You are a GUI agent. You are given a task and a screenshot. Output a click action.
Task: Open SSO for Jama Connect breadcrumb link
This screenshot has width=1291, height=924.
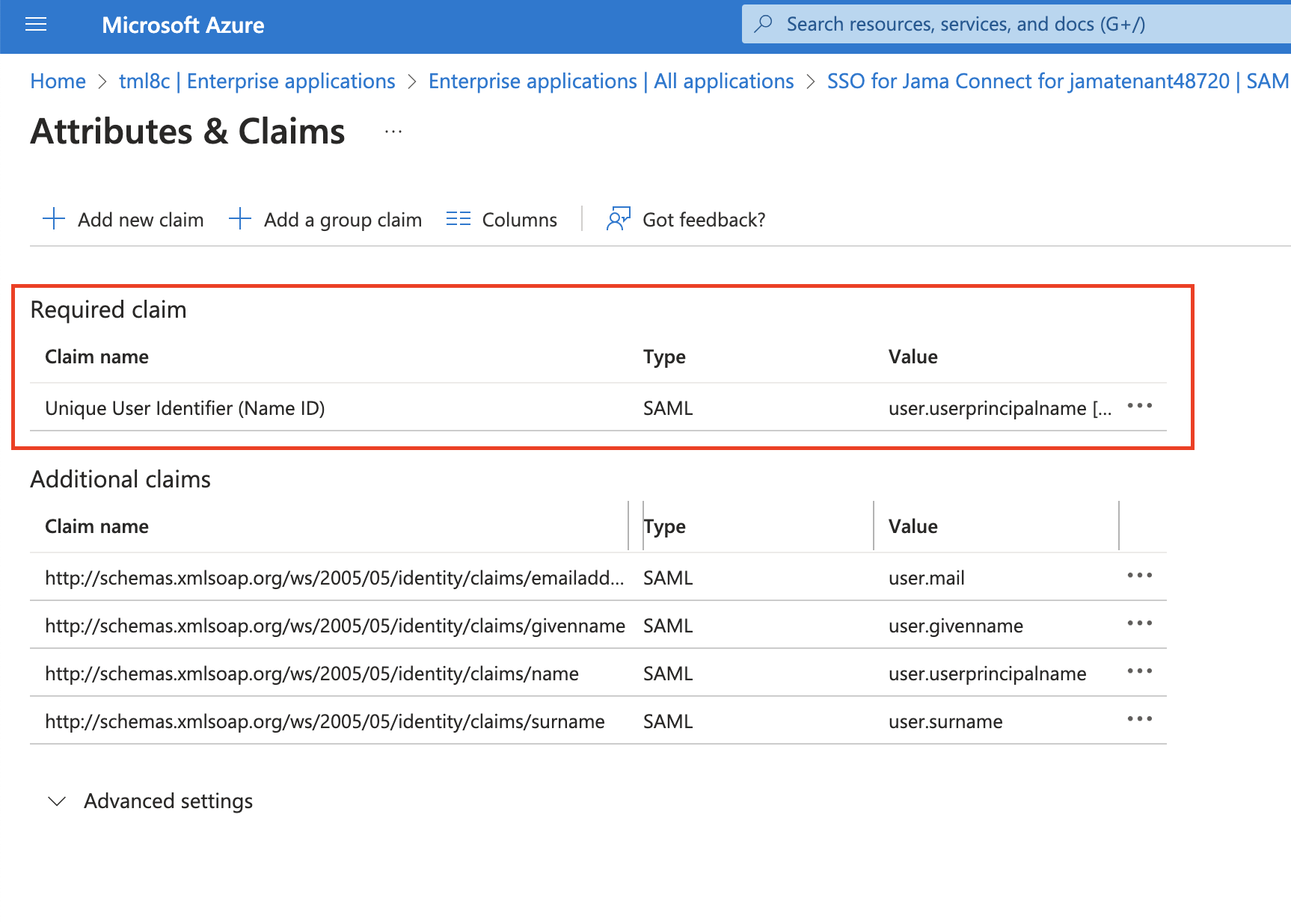coord(1056,81)
